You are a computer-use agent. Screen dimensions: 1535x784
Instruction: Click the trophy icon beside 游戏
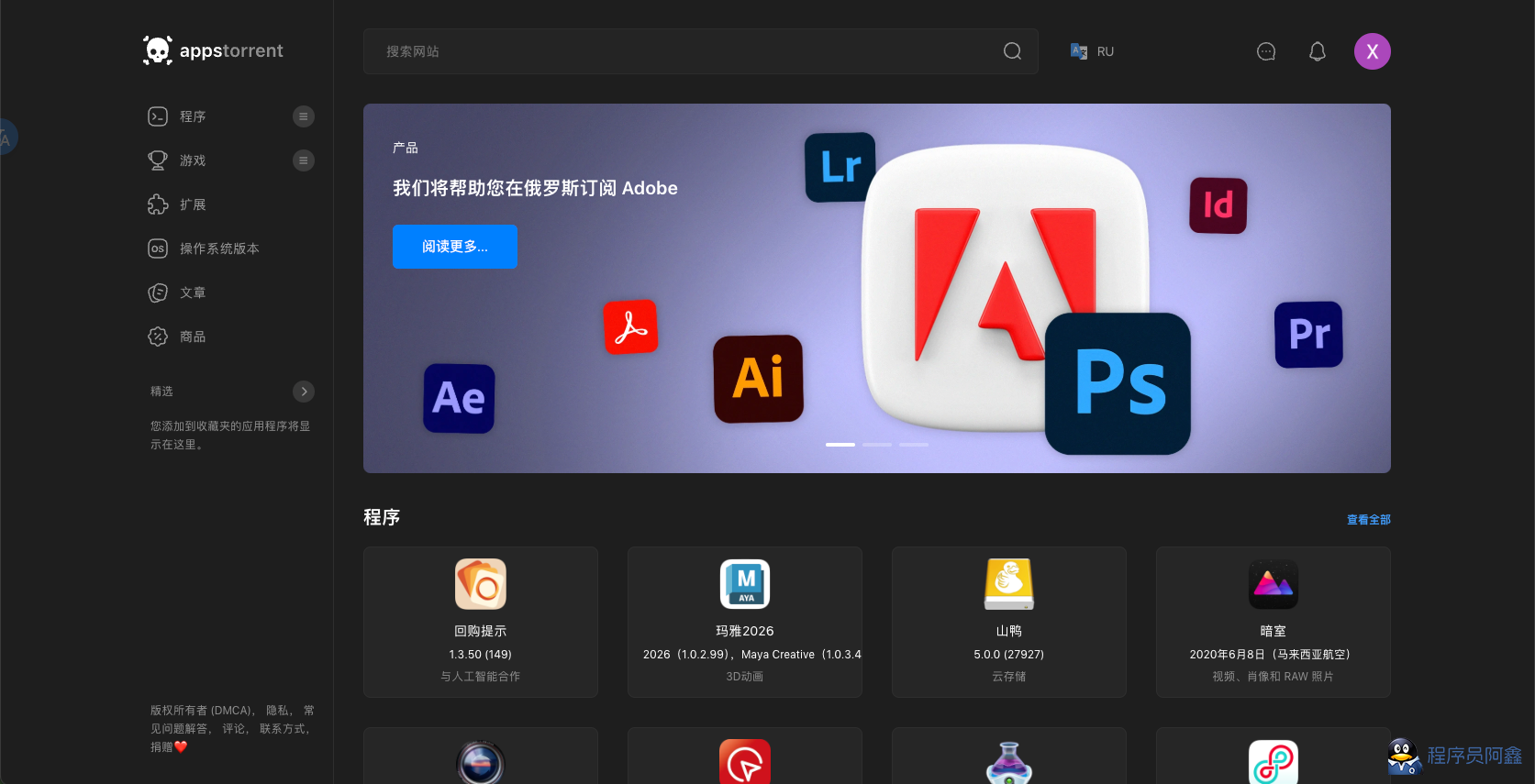(x=158, y=160)
